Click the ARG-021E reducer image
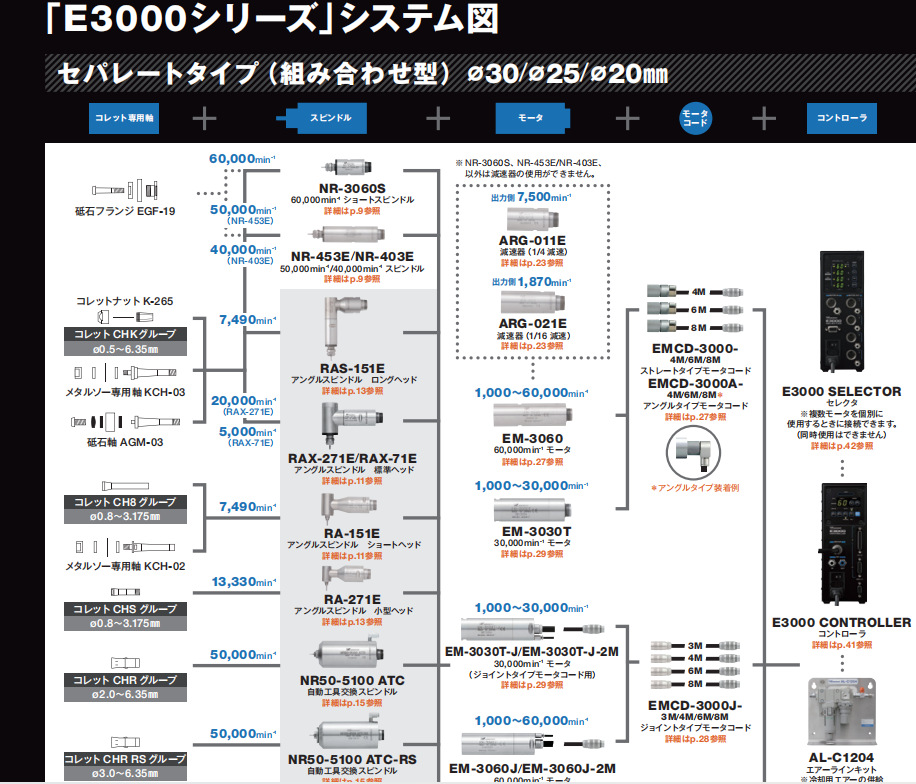Image resolution: width=916 pixels, height=784 pixels. pyautogui.click(x=532, y=303)
